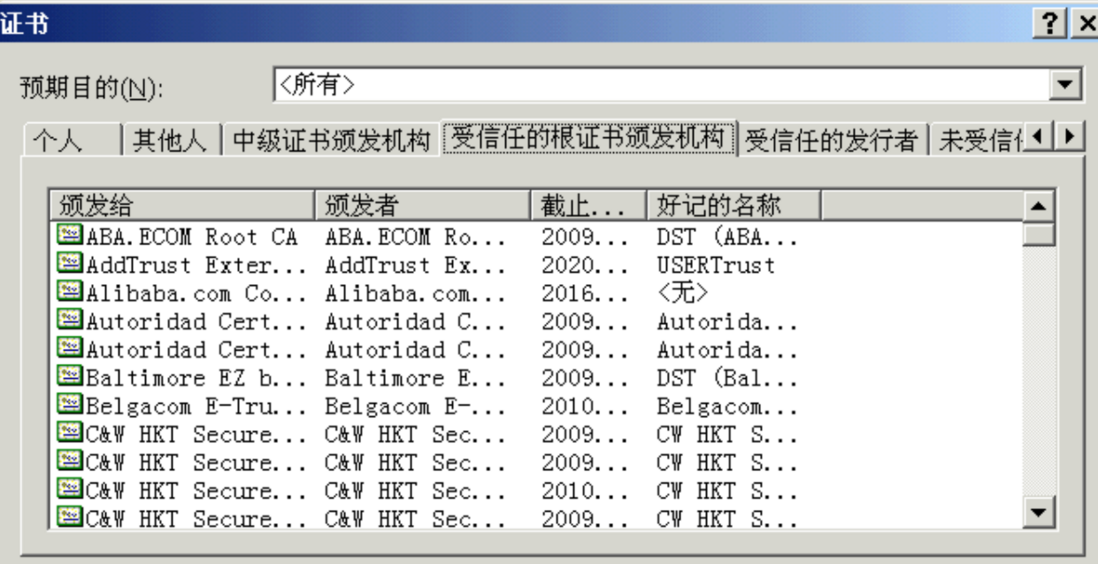Click the ABA.ECOM Root CA certificate icon
Image resolution: width=1098 pixels, height=564 pixels.
tap(69, 234)
